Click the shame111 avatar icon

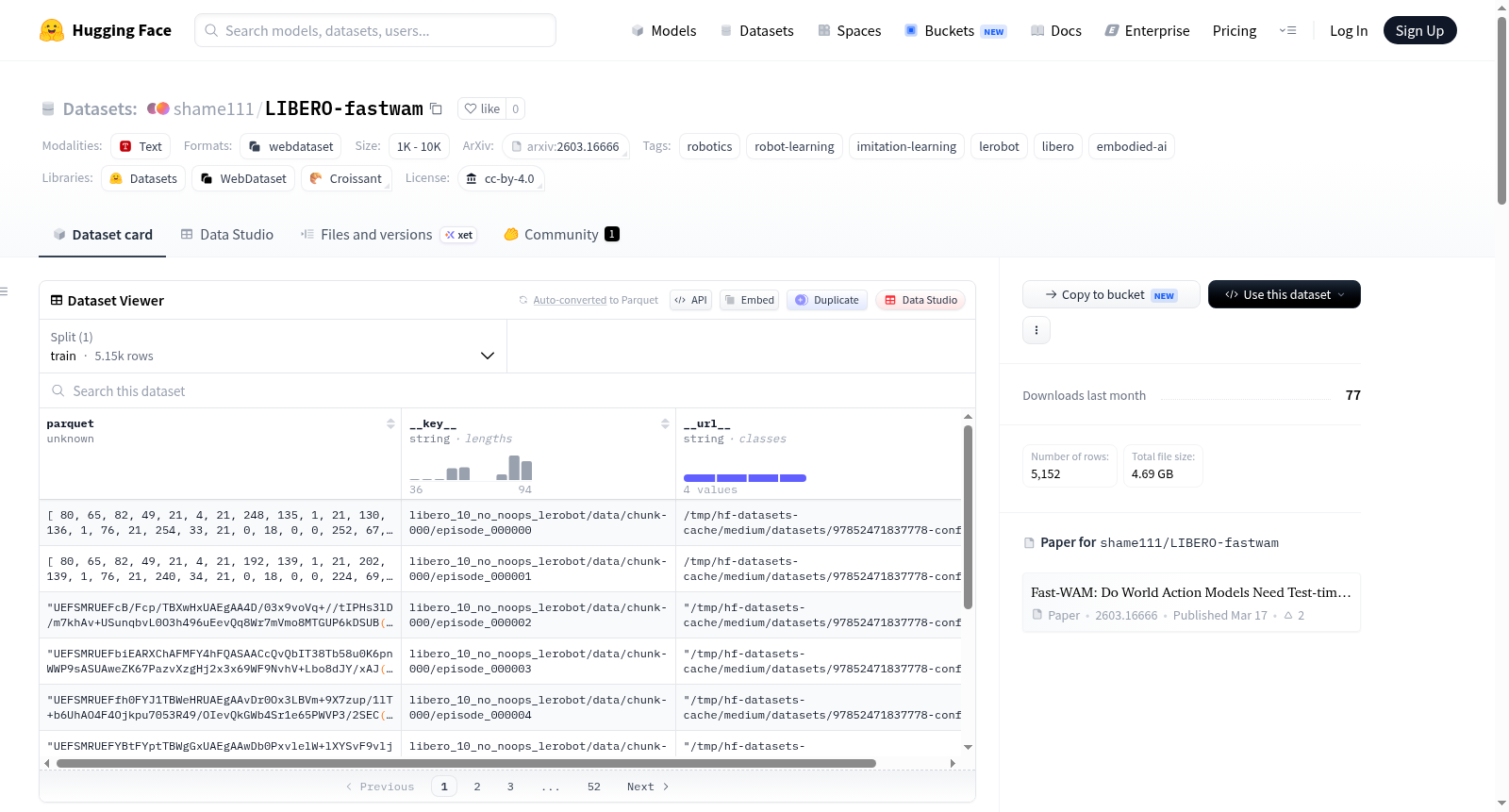(158, 108)
